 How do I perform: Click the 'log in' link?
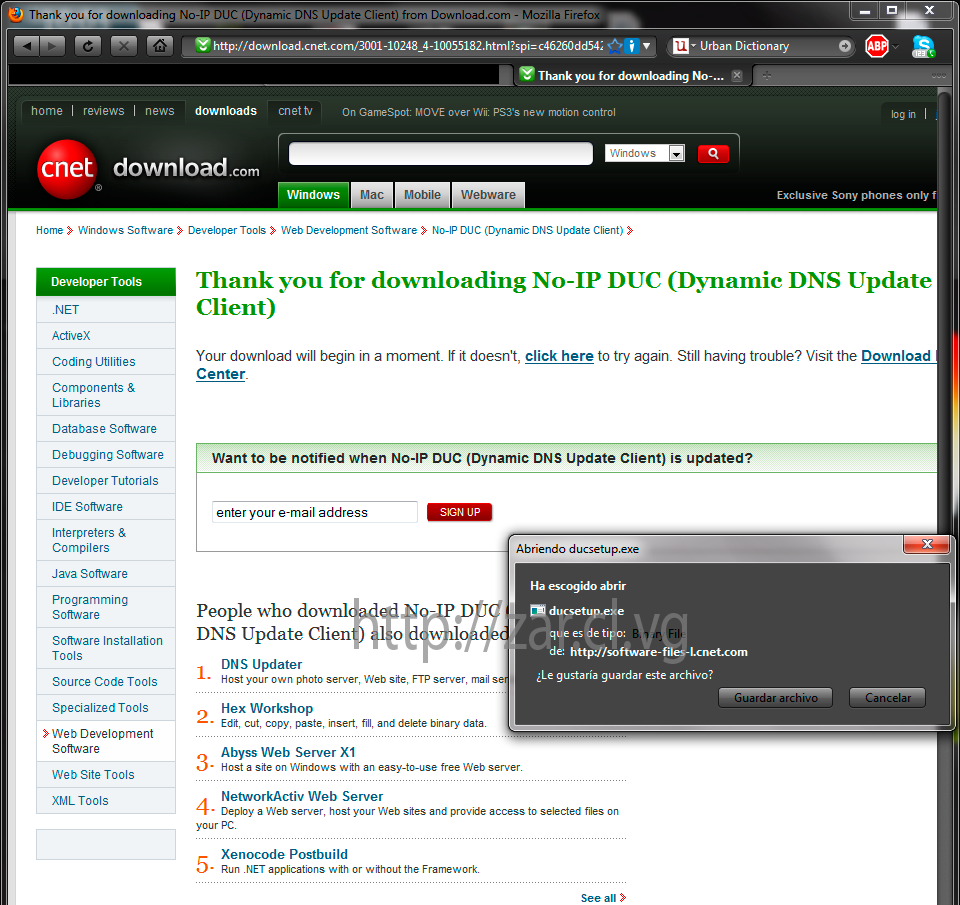coord(903,114)
